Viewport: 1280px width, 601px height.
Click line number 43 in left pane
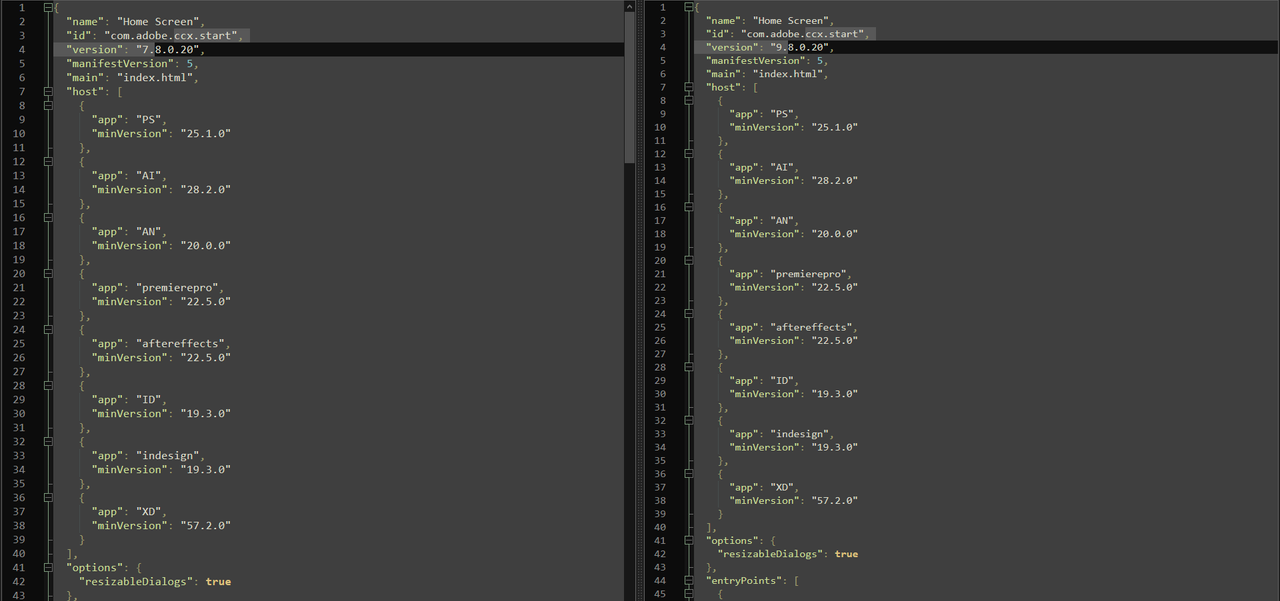pos(20,596)
